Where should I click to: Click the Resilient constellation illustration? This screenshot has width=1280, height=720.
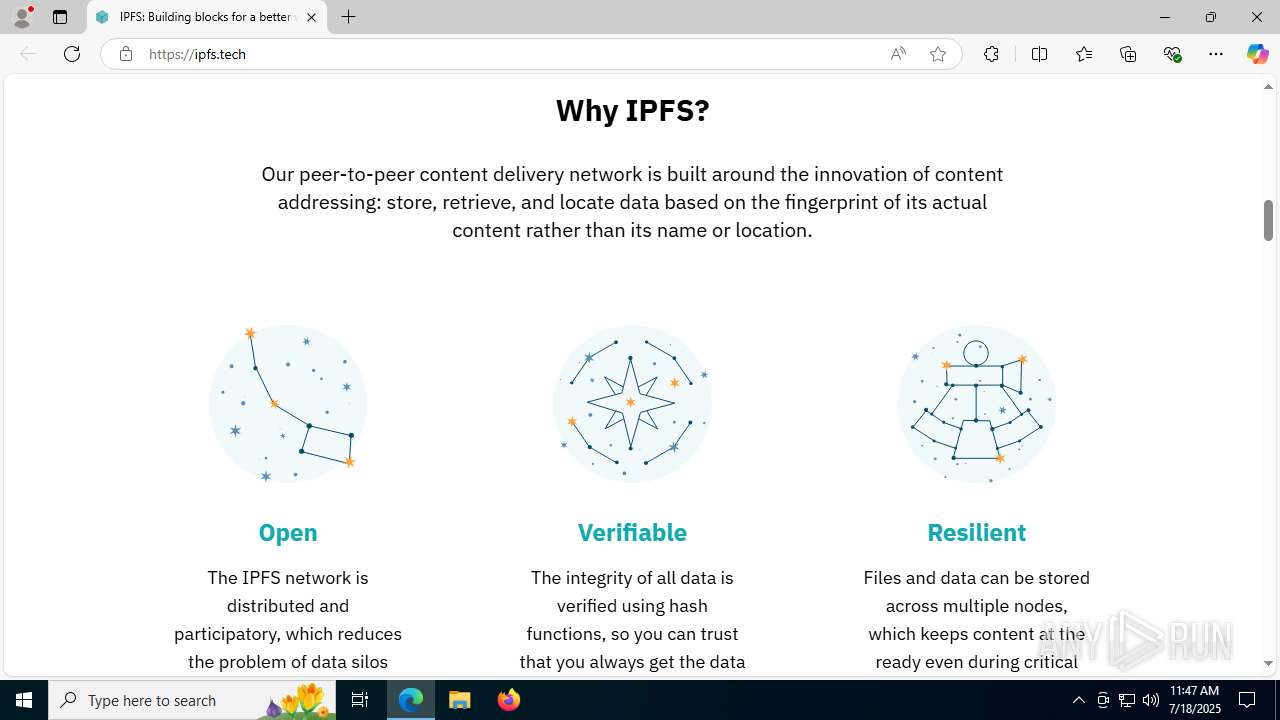pyautogui.click(x=976, y=403)
